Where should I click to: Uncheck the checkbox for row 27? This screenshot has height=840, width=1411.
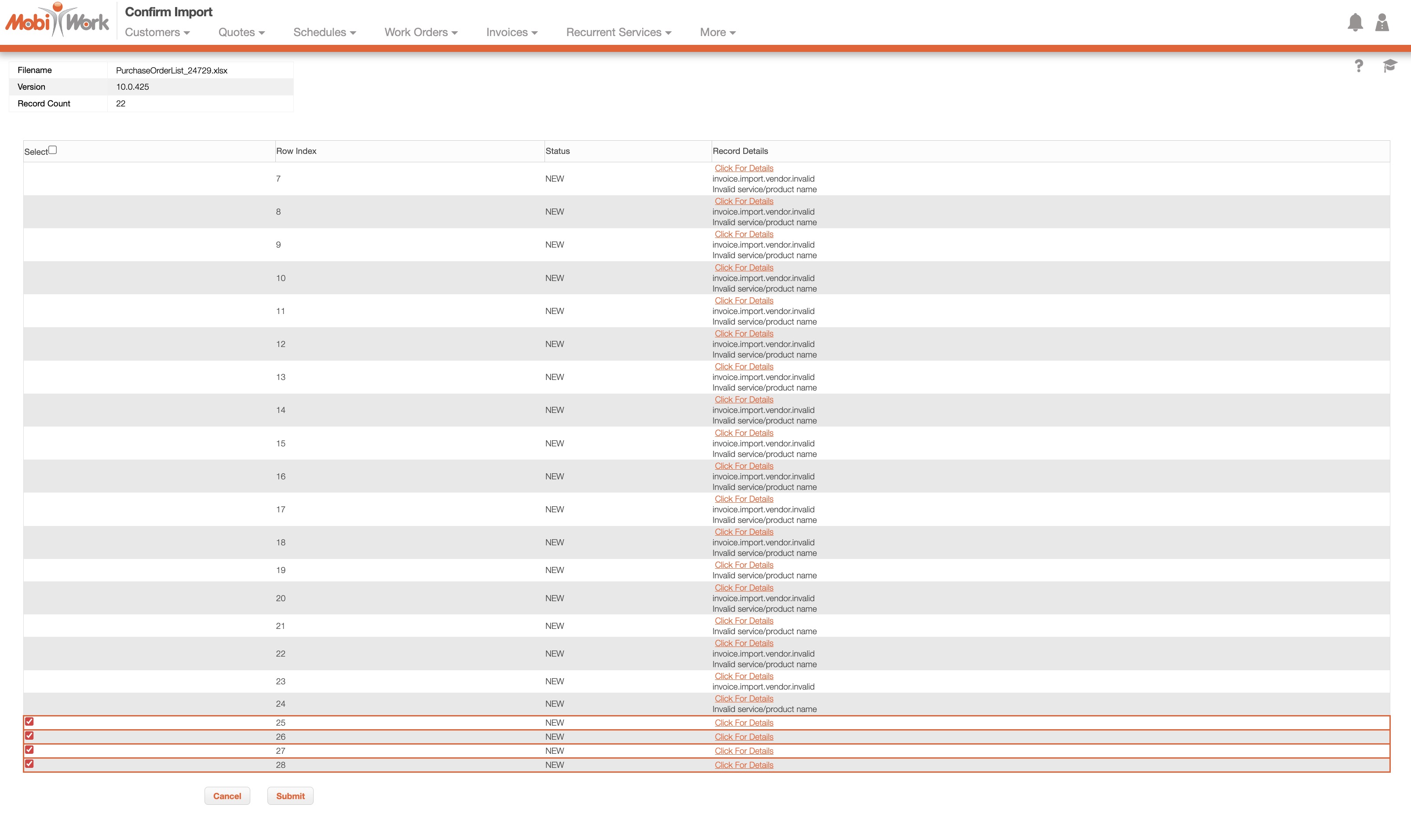29,750
